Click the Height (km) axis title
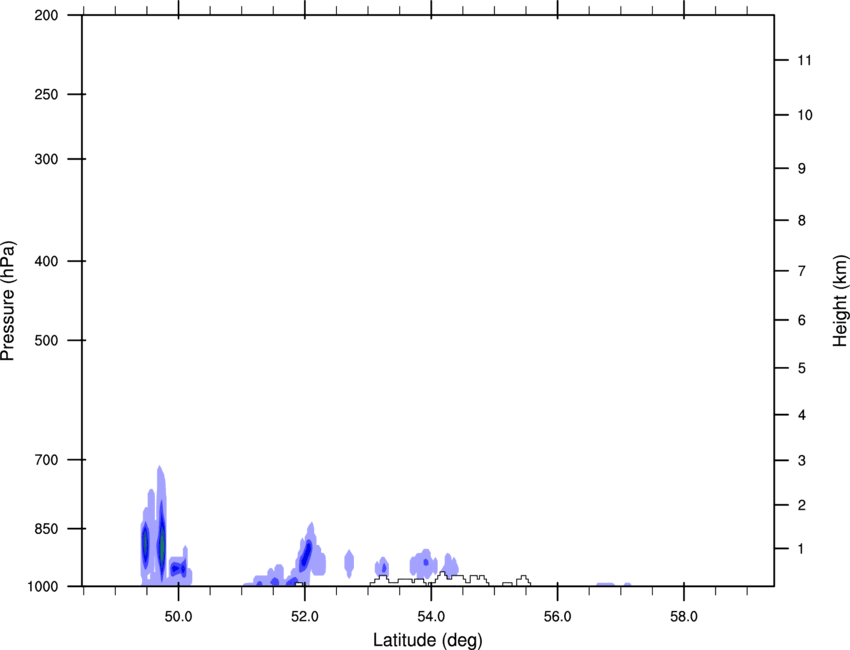Screen dimensions: 850x650 point(840,301)
